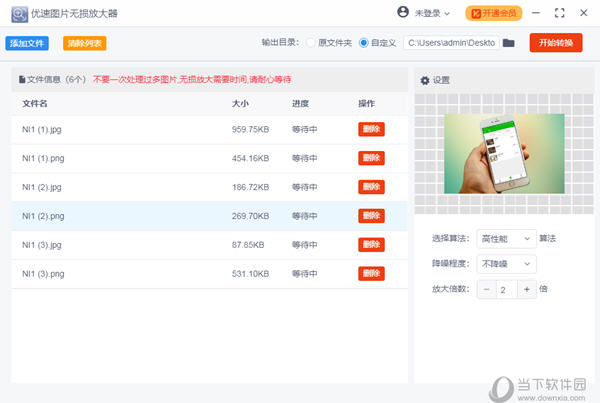600x403 pixels.
Task: Select the 自定义 output radio button
Action: point(364,43)
